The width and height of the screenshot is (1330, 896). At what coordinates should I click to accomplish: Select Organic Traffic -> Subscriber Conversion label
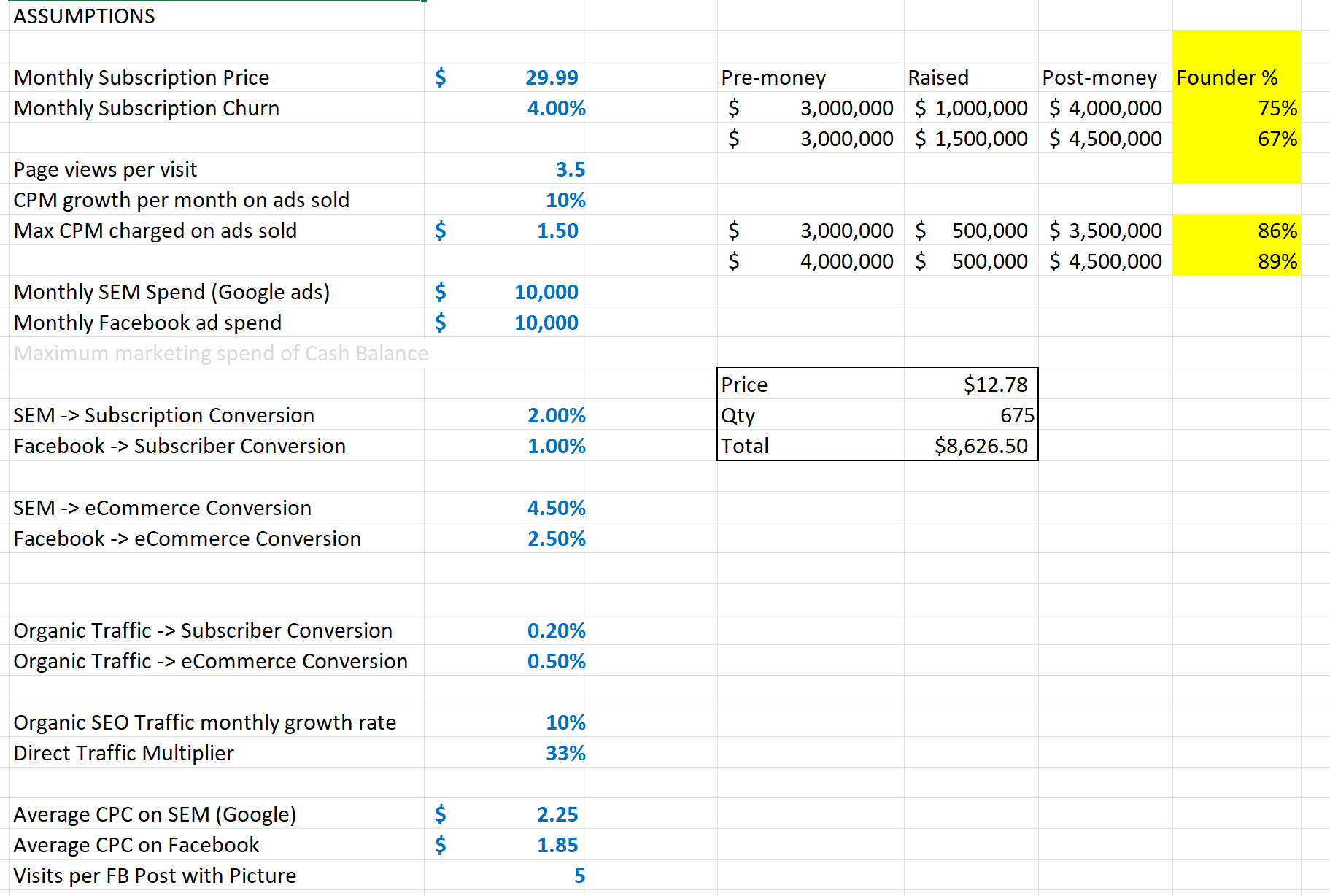(x=216, y=630)
